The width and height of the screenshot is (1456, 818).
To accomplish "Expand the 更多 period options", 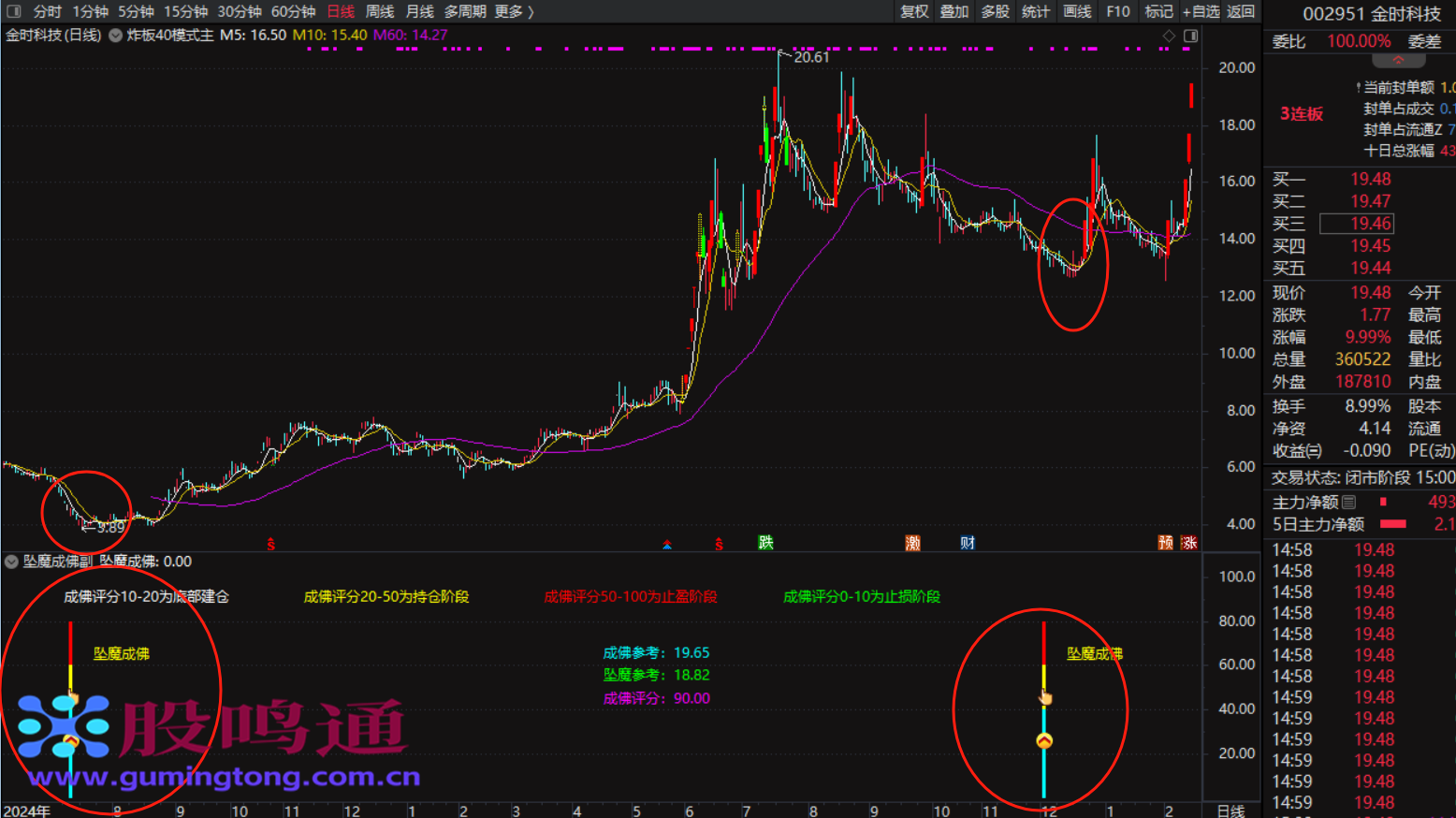I will [x=513, y=11].
